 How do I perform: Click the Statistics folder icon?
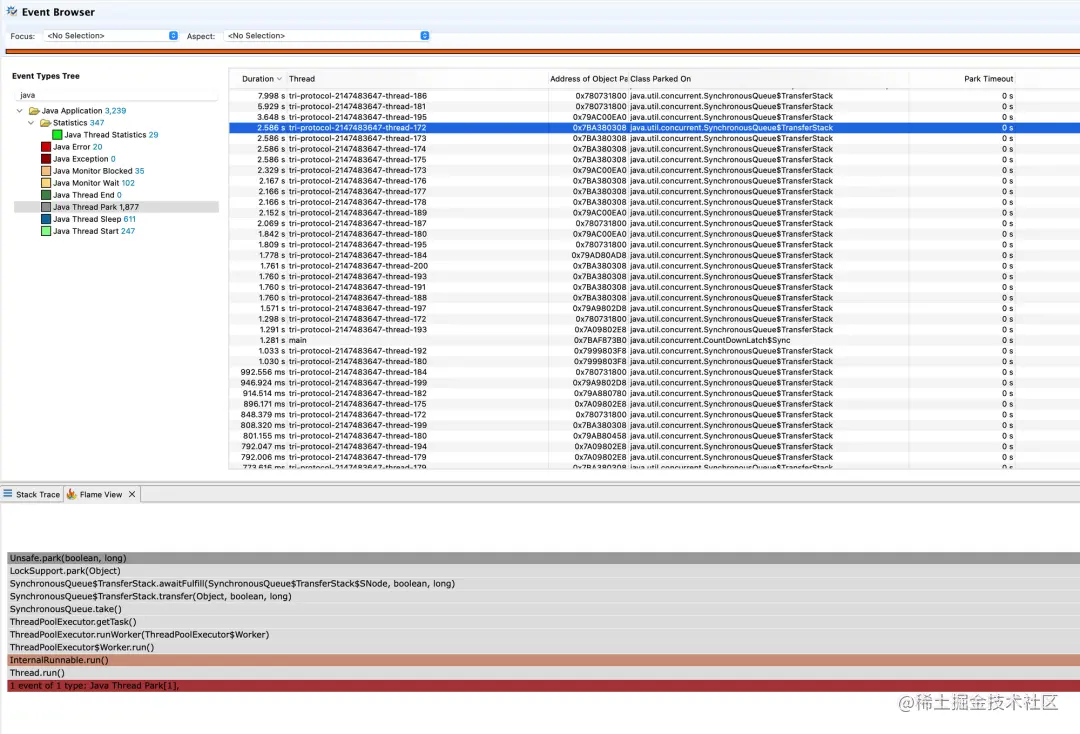pos(45,123)
